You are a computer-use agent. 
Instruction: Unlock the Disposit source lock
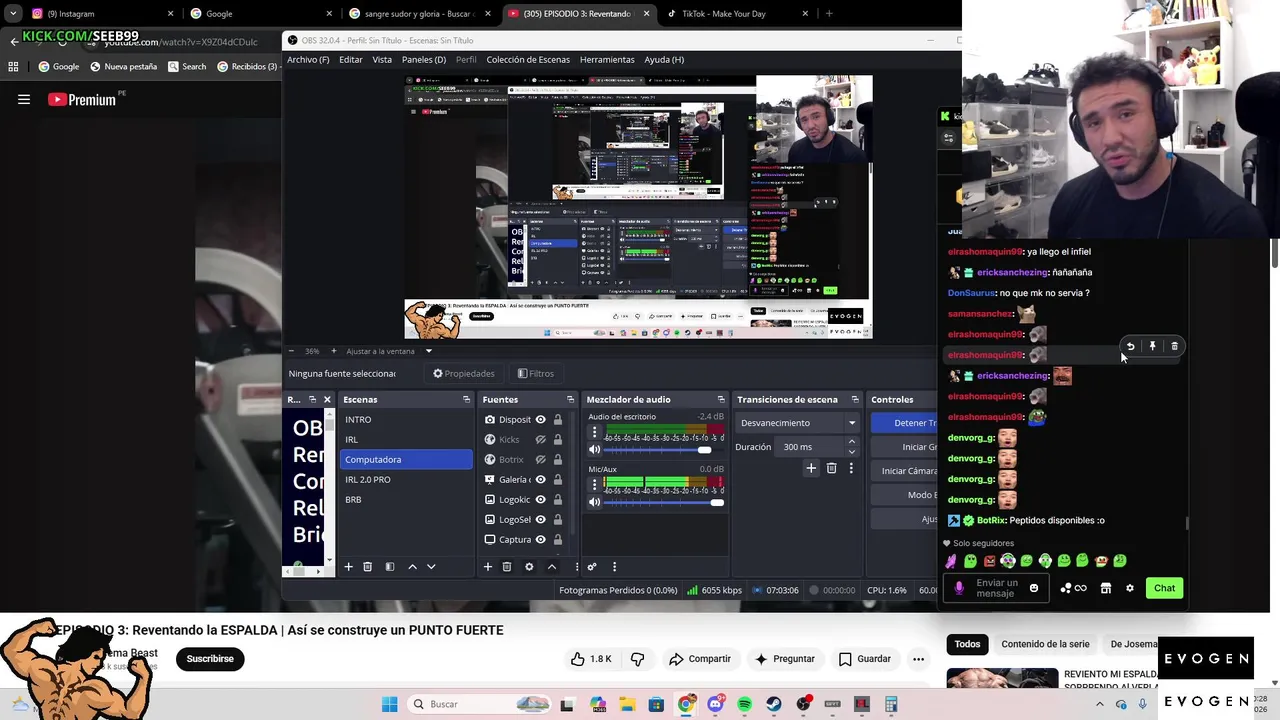coord(558,420)
